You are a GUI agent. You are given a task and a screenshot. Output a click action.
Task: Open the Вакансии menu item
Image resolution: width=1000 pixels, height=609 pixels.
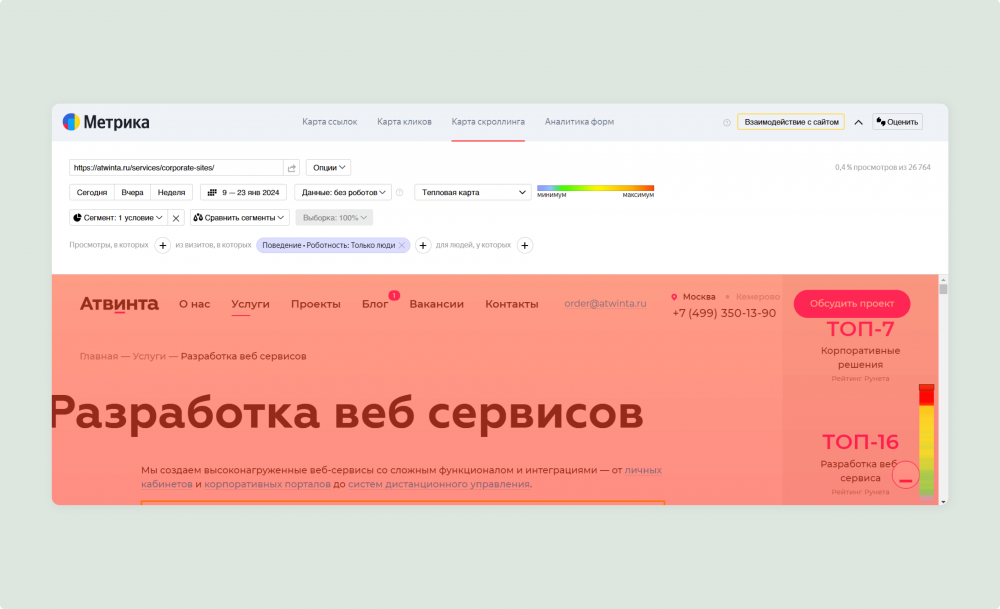(x=436, y=304)
